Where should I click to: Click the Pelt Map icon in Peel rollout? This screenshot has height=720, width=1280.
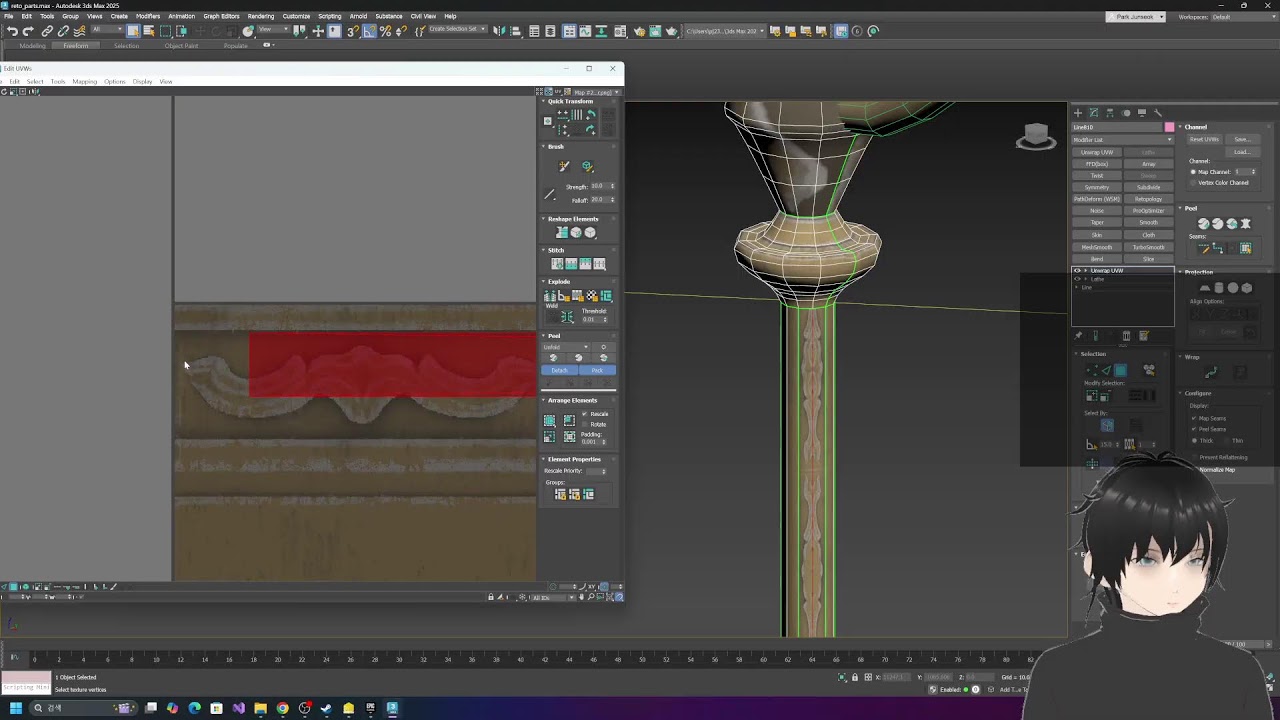click(x=1246, y=224)
